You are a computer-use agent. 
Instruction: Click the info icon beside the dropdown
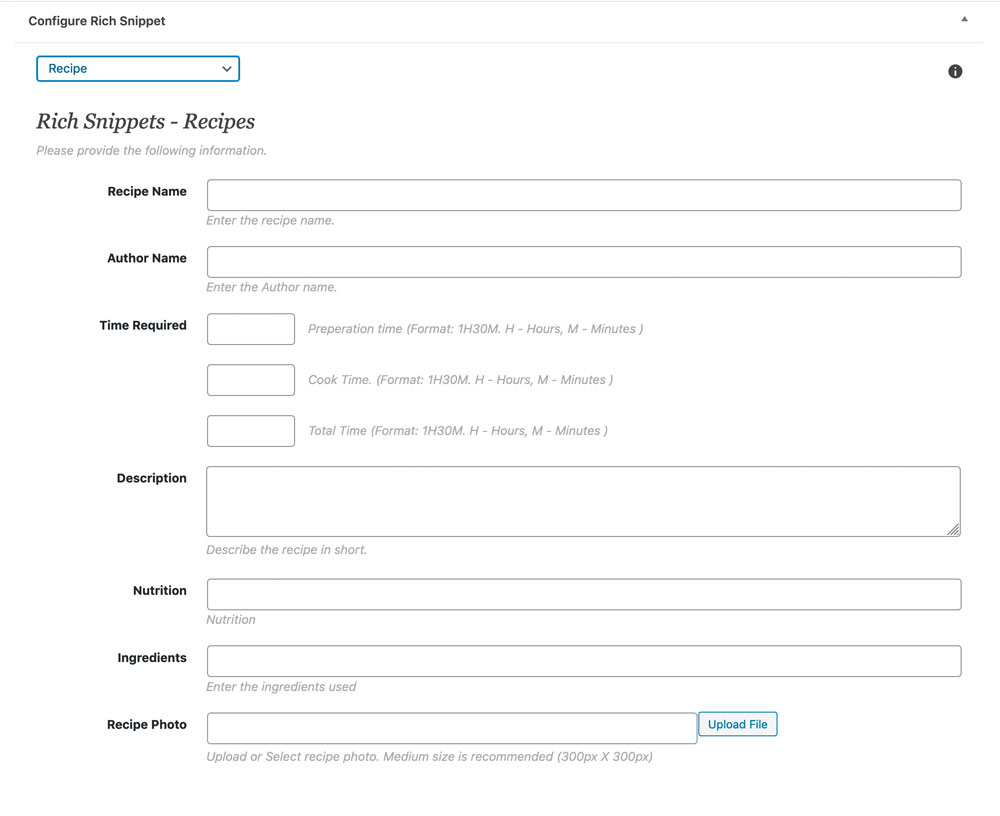pyautogui.click(x=955, y=71)
